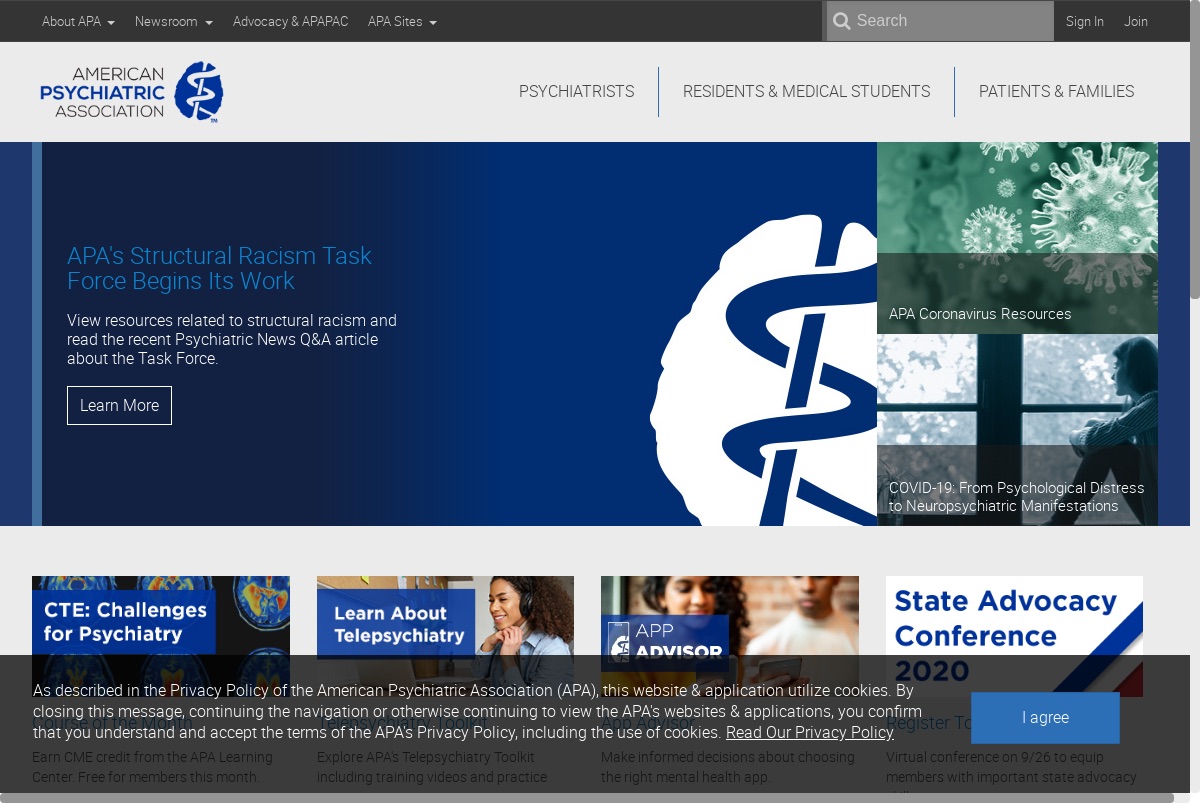
Task: Open the Psychiatrists section
Action: [x=576, y=92]
